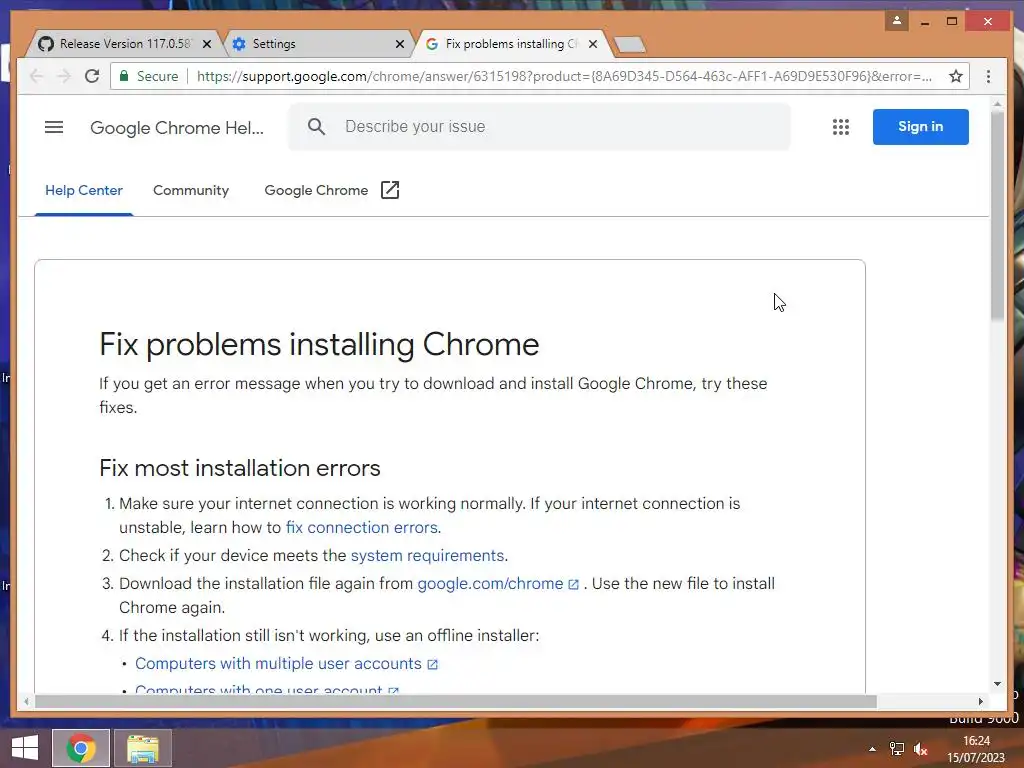Screen dimensions: 1024x768
Task: Close the Fix problems installing tab
Action: (x=592, y=44)
